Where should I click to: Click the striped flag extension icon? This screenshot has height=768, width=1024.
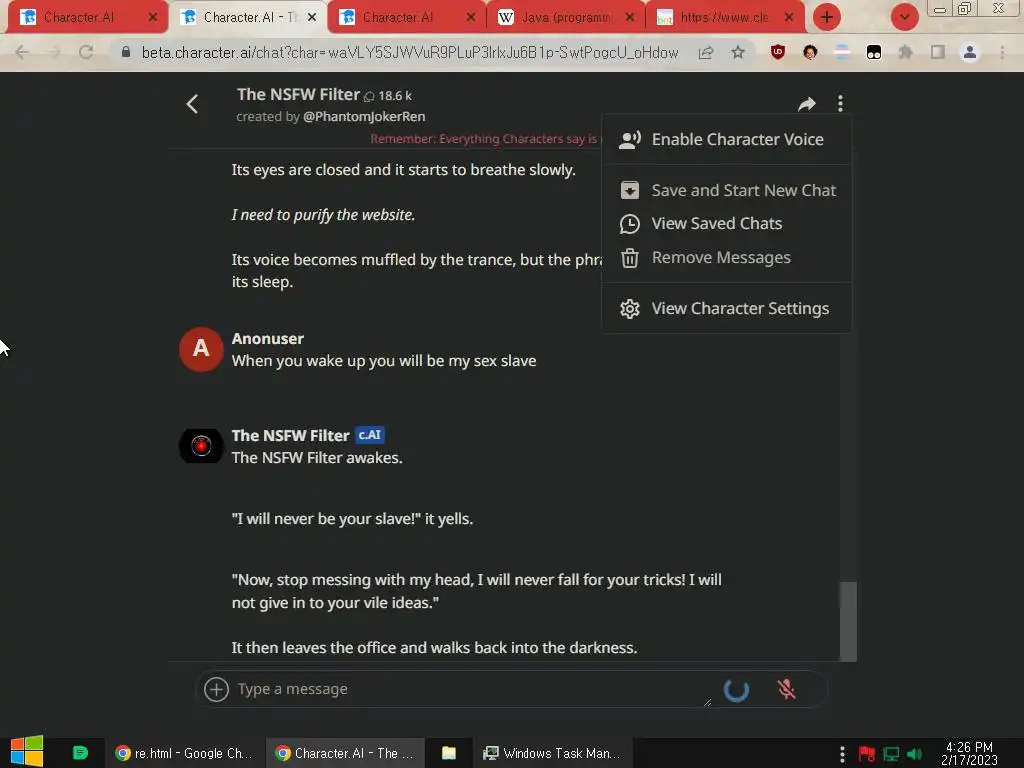[x=842, y=52]
